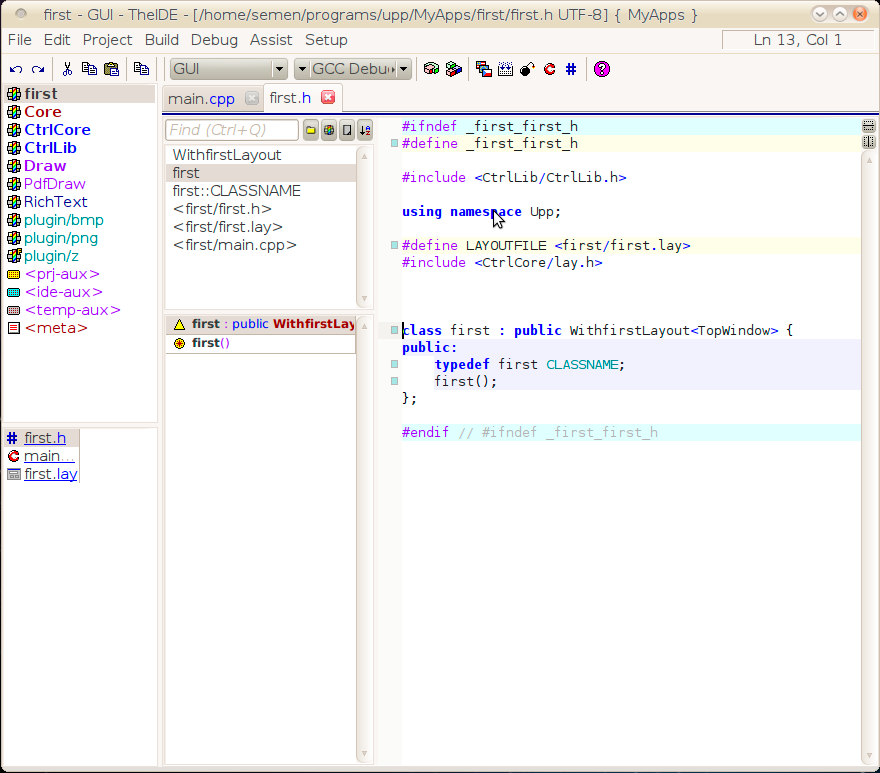Click the clipboard Paste icon

click(111, 69)
